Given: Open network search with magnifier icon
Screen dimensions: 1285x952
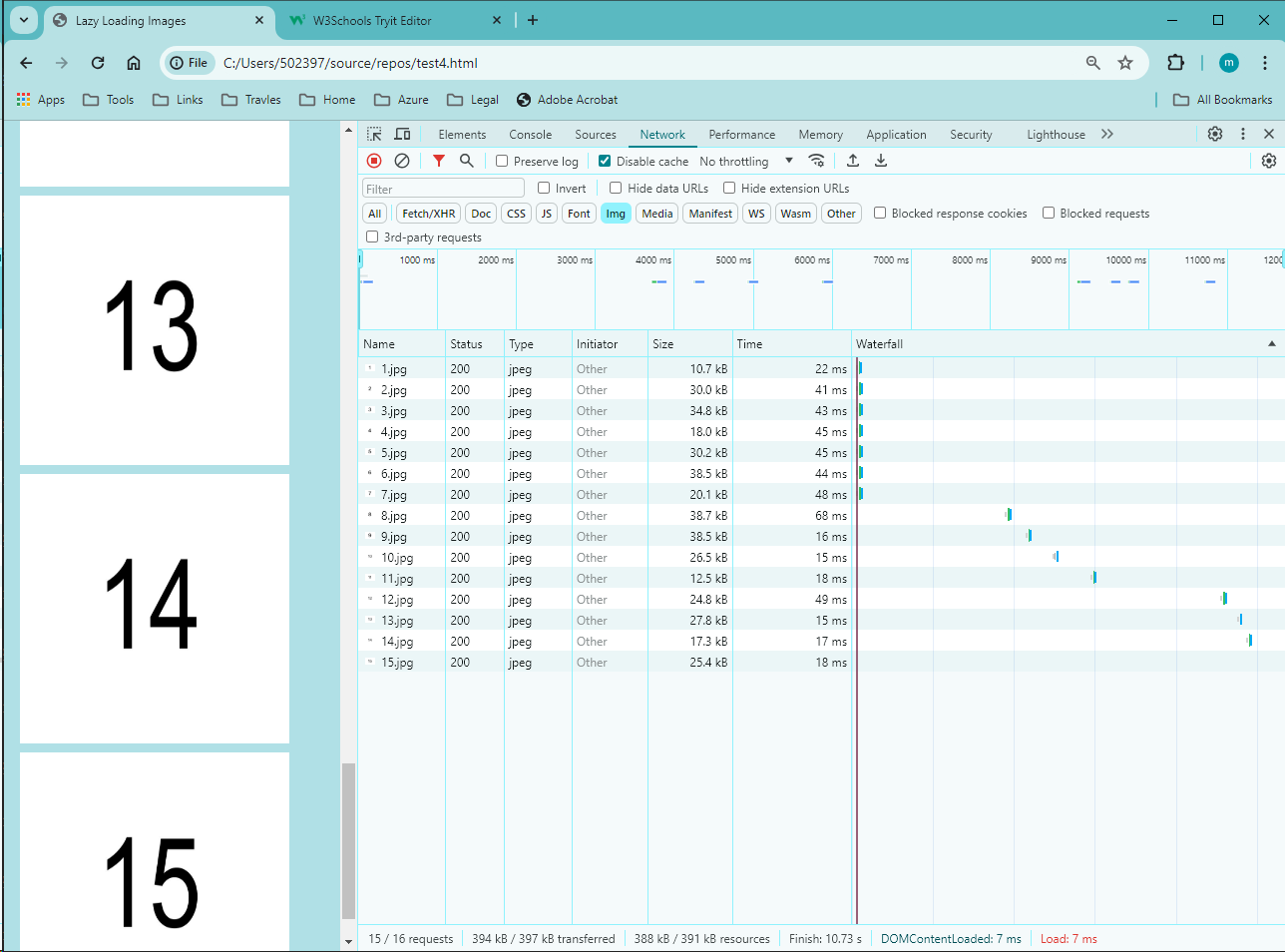Looking at the screenshot, I should [466, 161].
